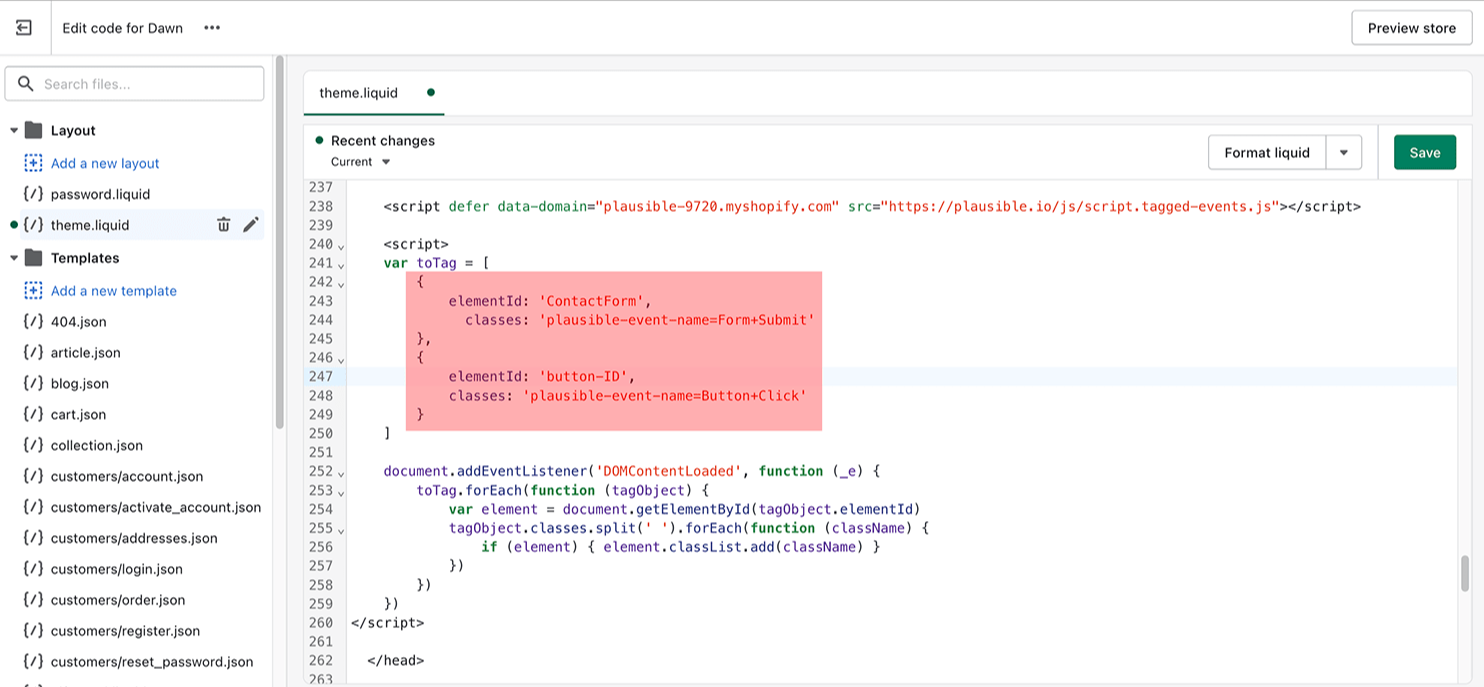Collapse code fold at line 255
Viewport: 1484px width, 687px height.
point(341,530)
